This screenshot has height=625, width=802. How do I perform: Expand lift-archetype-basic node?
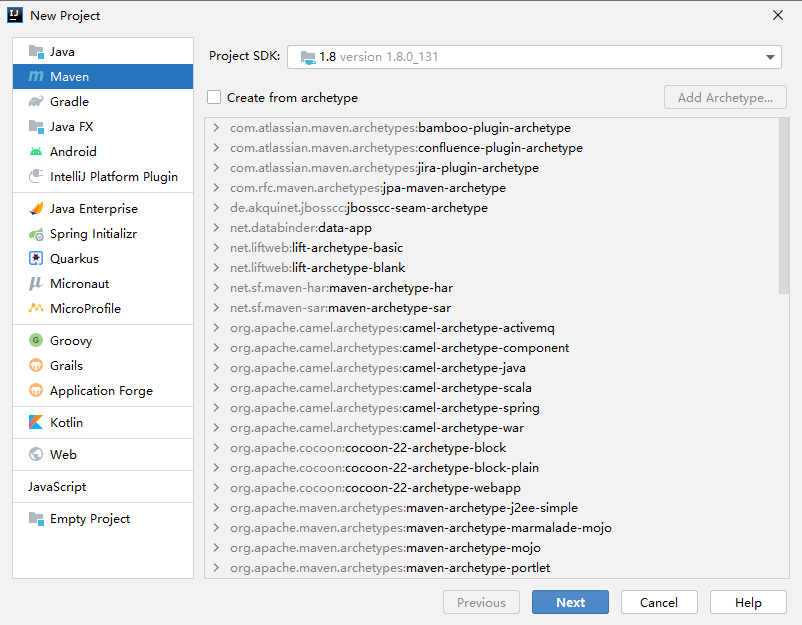216,248
